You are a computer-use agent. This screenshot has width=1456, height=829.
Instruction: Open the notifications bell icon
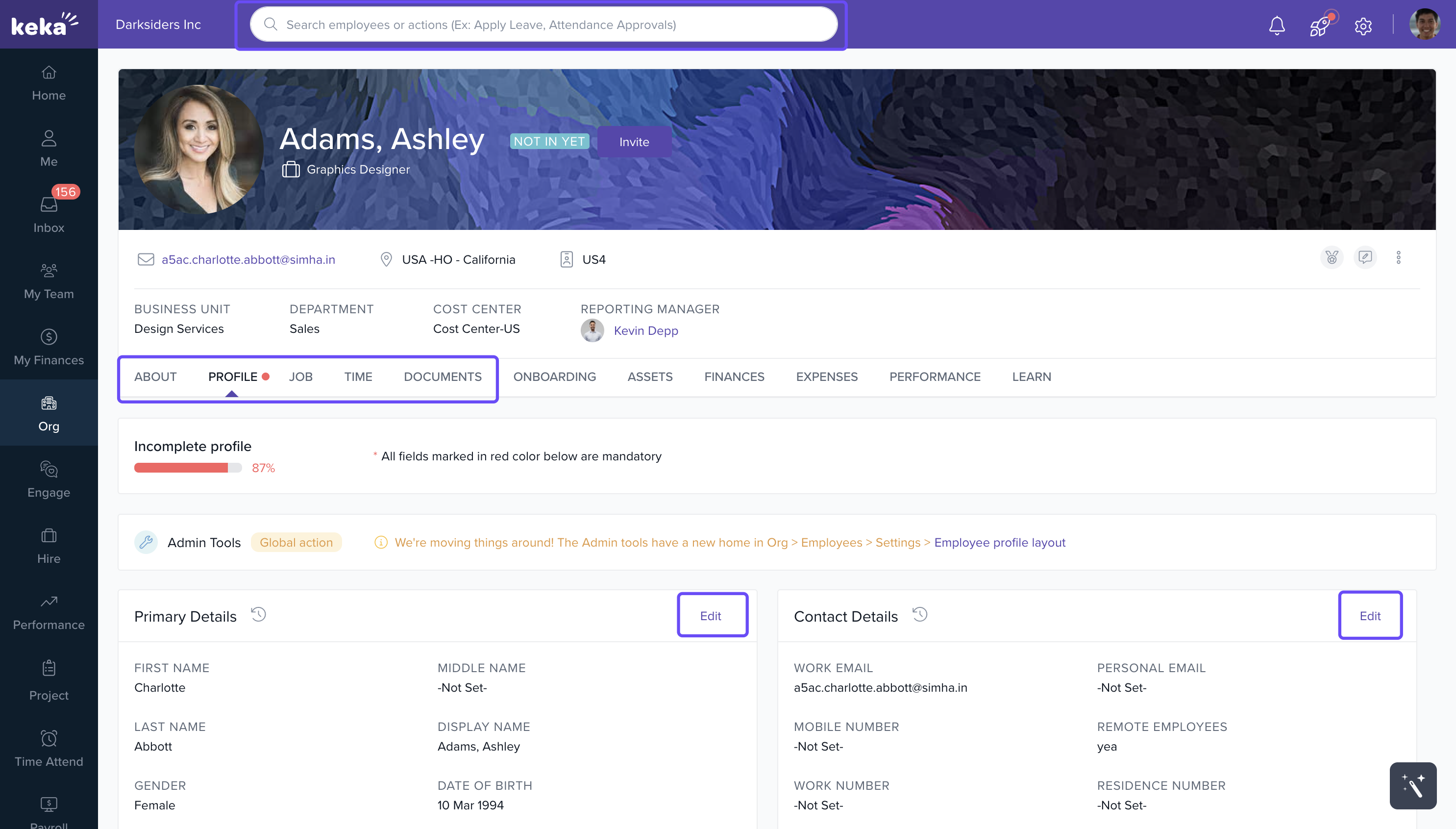pyautogui.click(x=1277, y=25)
